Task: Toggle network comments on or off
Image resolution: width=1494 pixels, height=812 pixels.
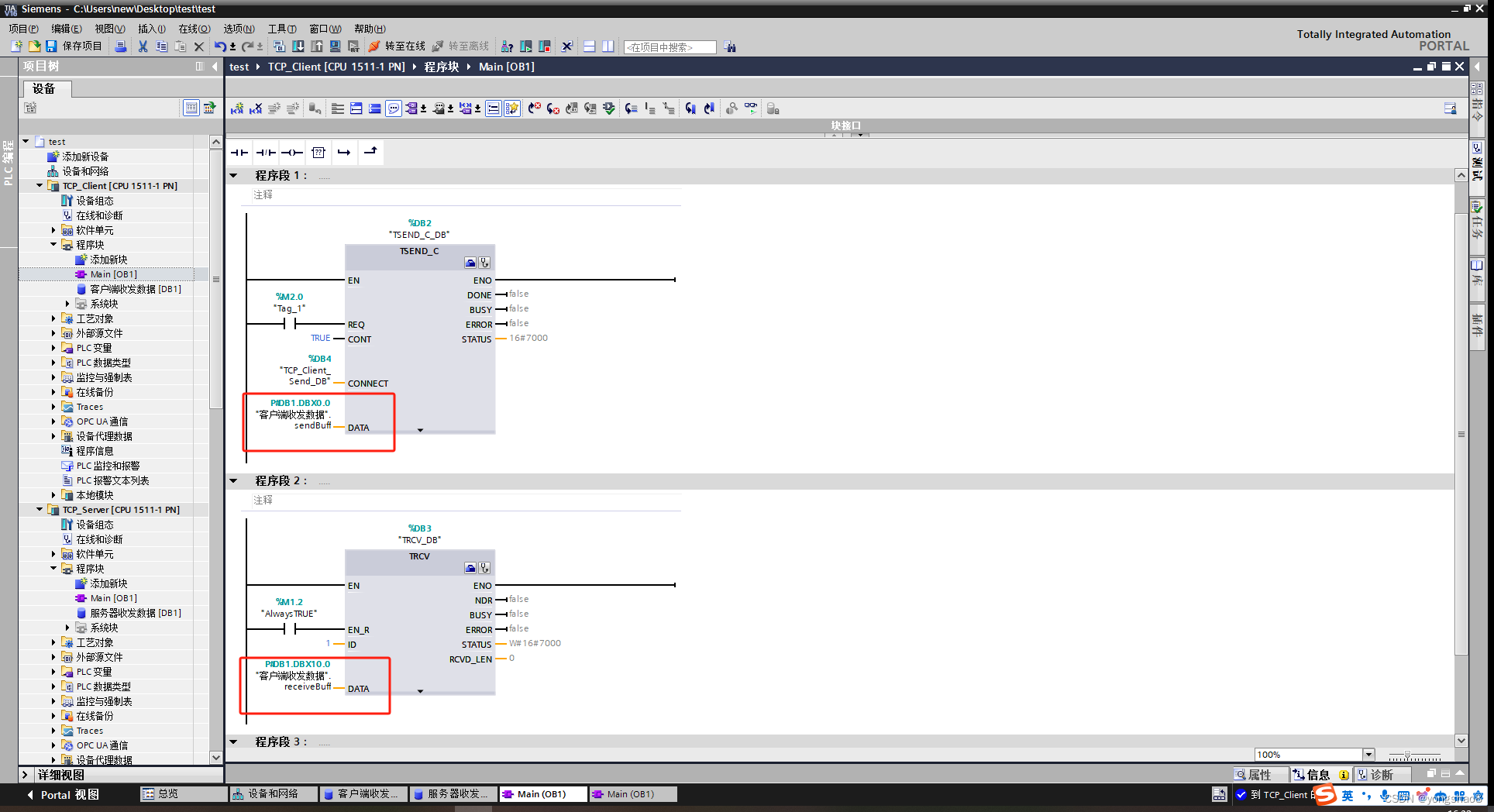Action: pos(494,108)
